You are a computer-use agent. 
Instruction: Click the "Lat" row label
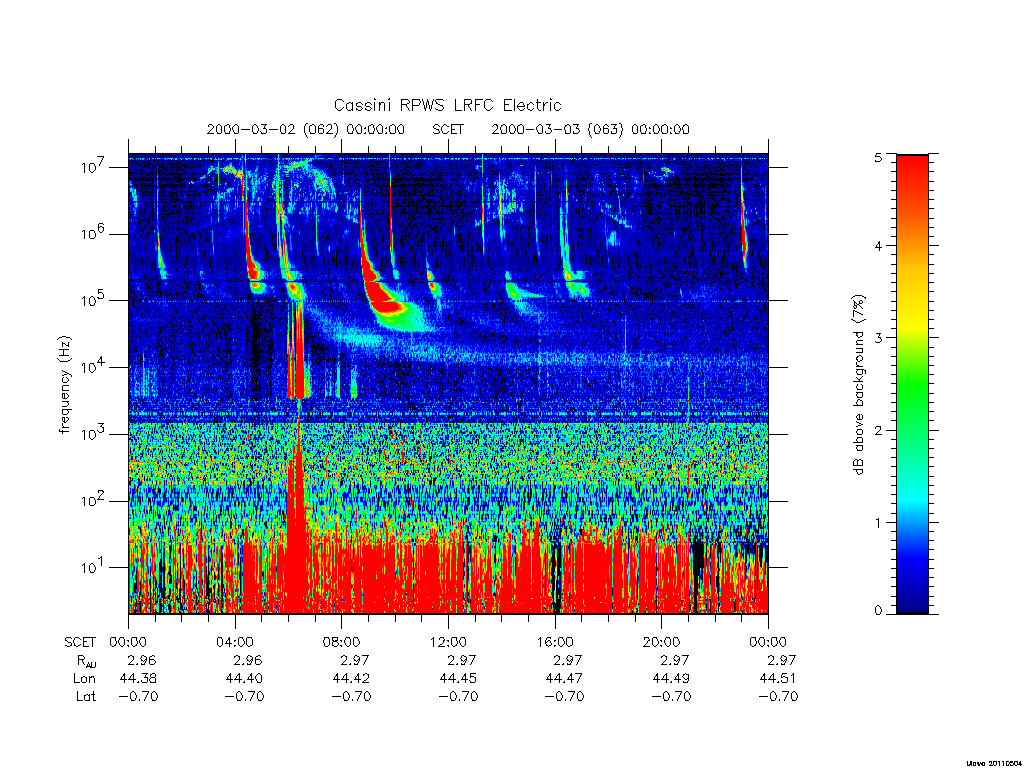point(86,696)
